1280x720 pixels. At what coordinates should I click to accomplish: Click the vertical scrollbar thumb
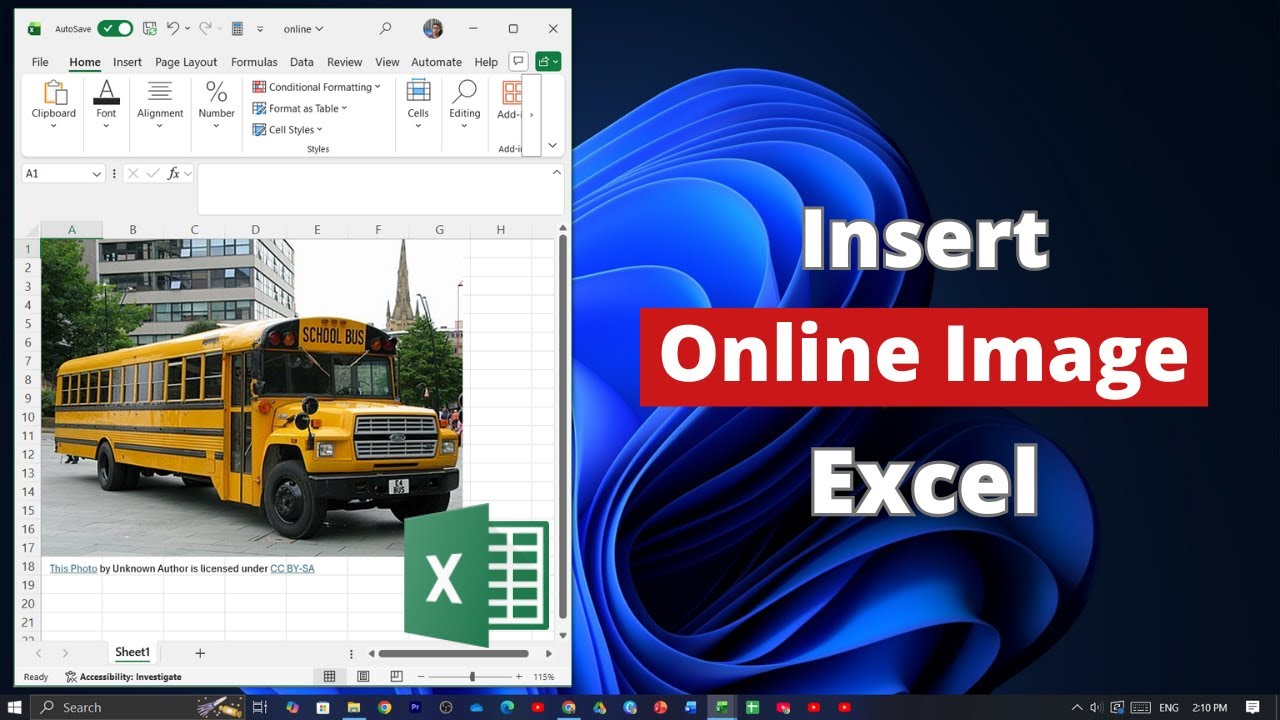(x=563, y=428)
